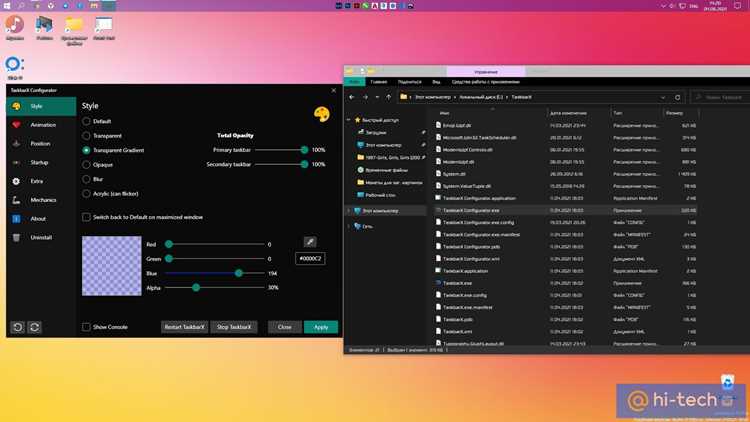Click the reset-settings arrow icon in TaskbarX Configurator
The image size is (750, 422).
18,327
